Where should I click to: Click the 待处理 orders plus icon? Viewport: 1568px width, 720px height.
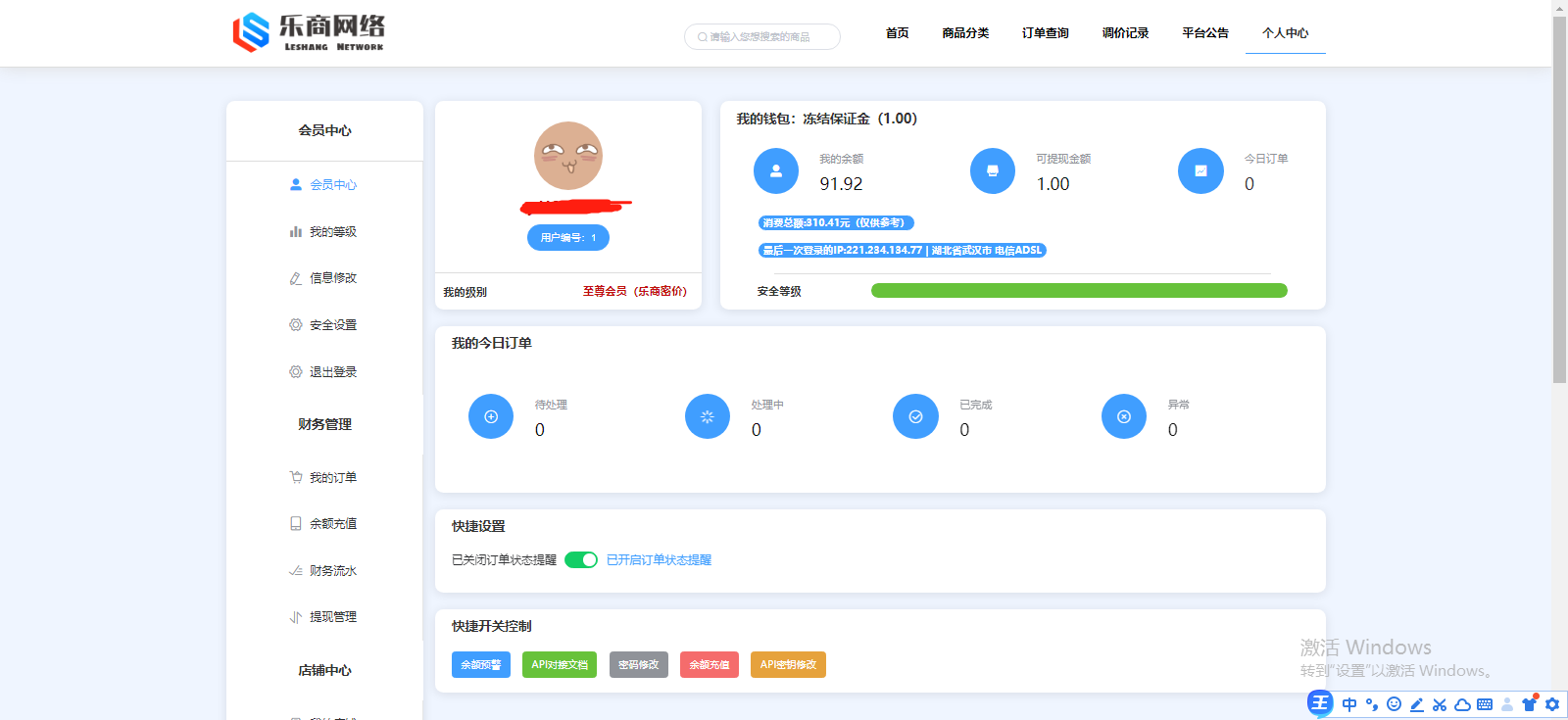(x=491, y=417)
